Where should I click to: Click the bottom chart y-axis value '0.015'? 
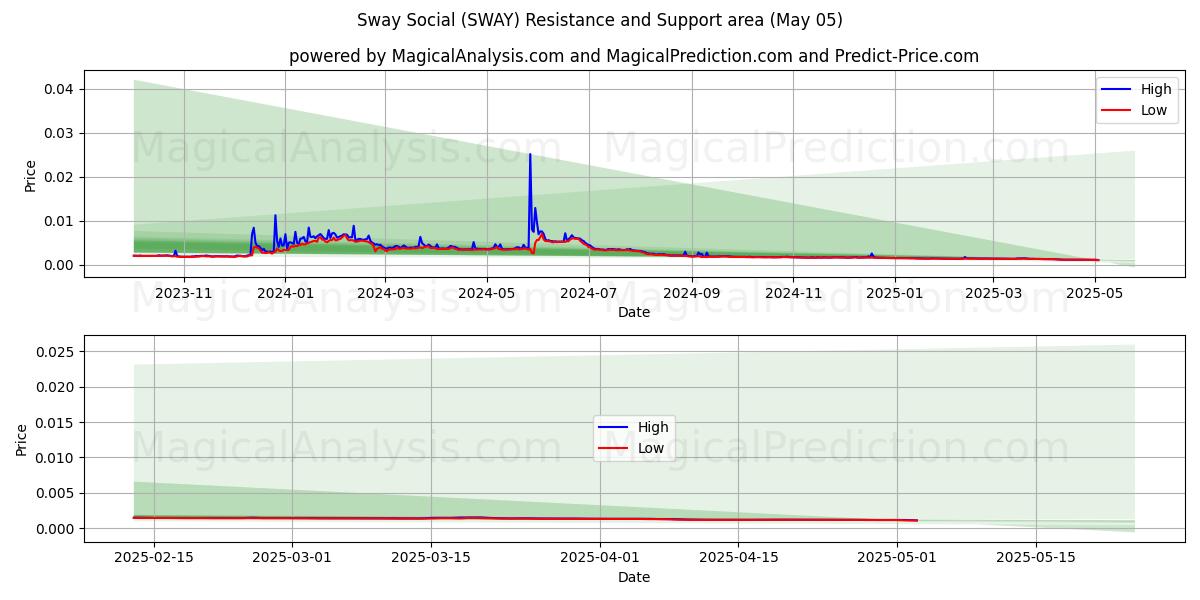55,423
